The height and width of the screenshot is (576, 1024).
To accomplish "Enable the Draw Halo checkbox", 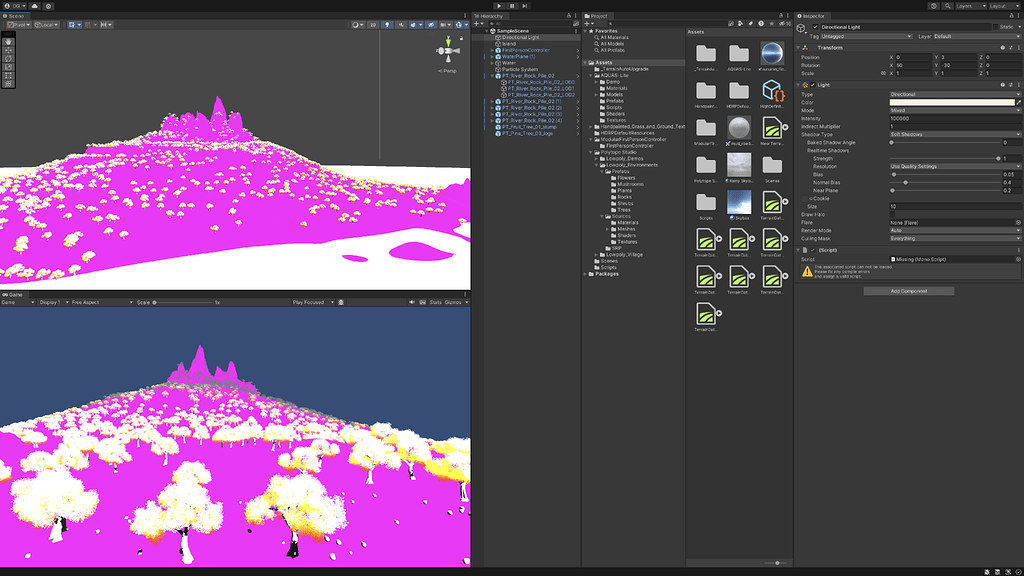I will (893, 214).
